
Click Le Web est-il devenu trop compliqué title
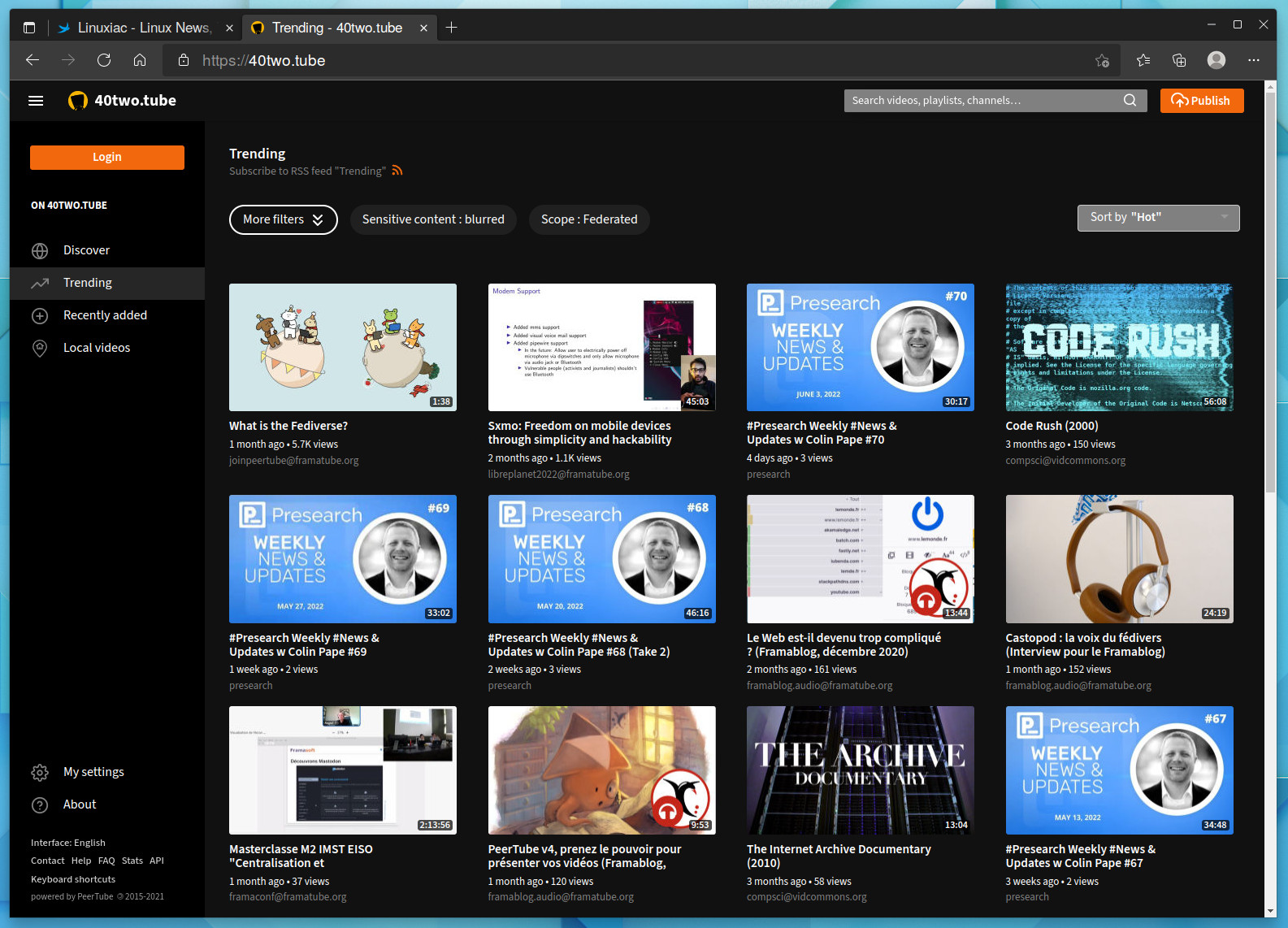coord(843,645)
